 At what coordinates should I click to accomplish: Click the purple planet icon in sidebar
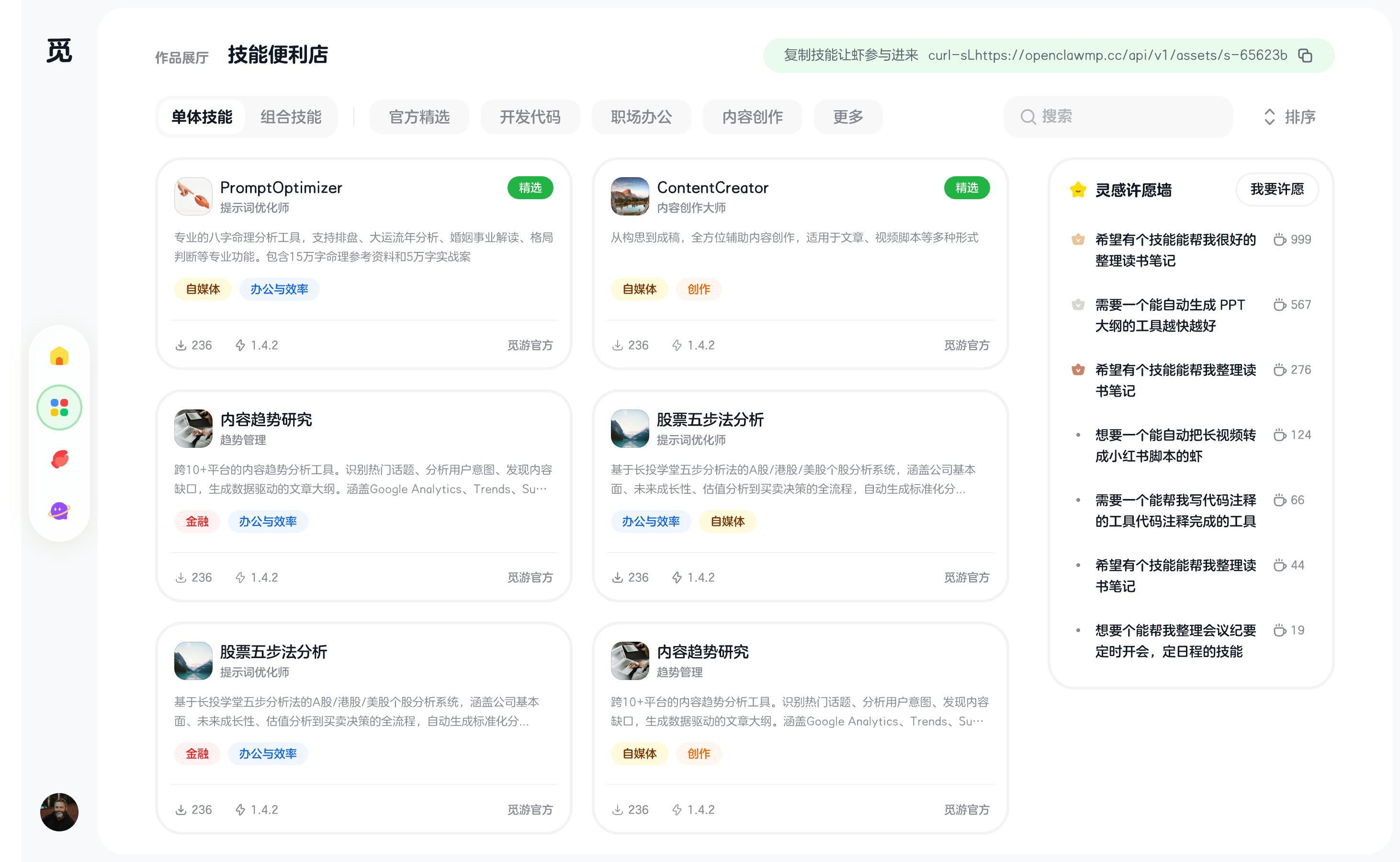(x=59, y=510)
